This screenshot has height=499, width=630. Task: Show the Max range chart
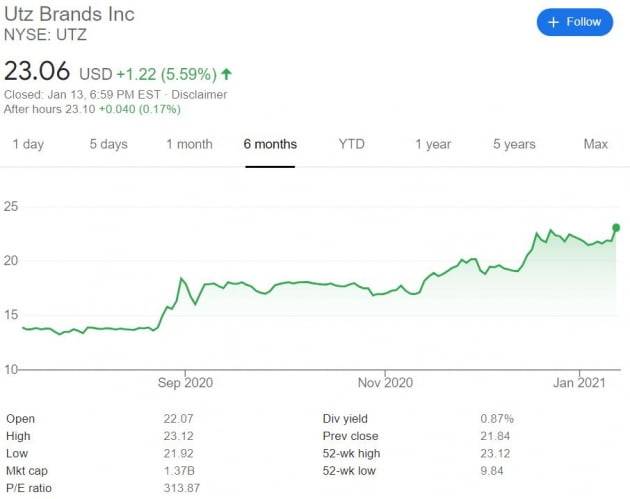point(595,144)
